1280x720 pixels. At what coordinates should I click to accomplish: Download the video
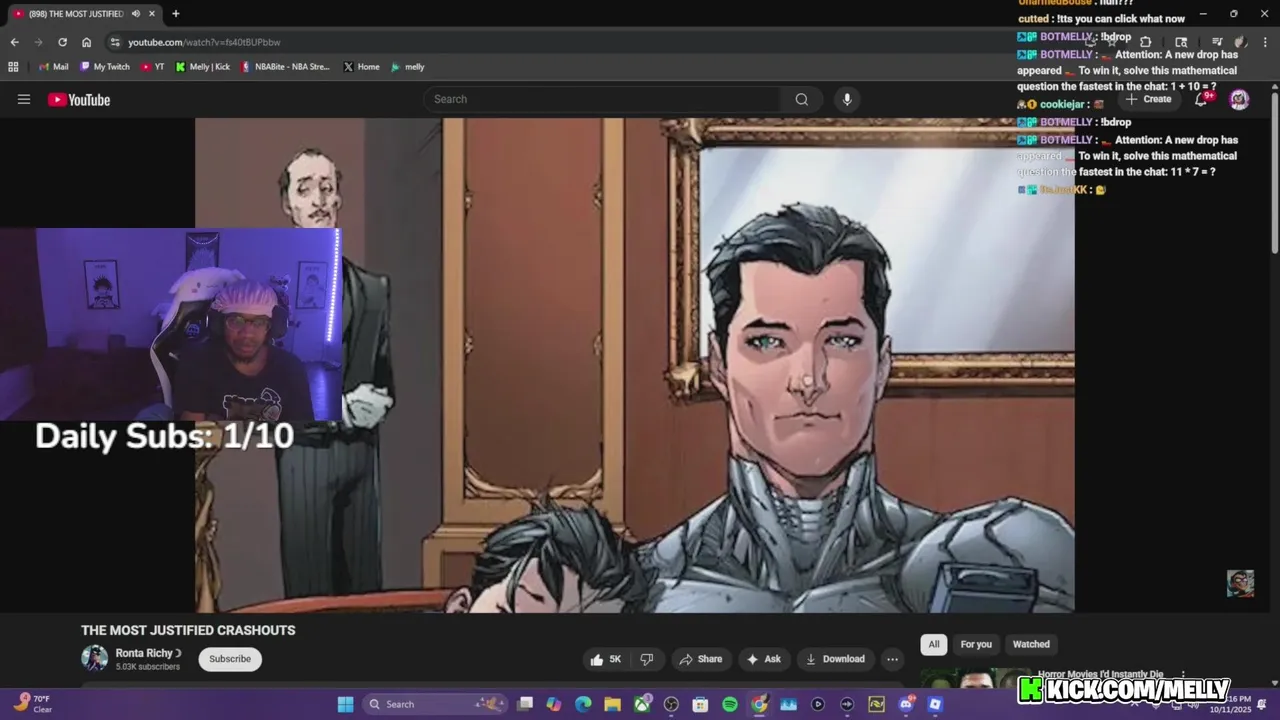(835, 659)
